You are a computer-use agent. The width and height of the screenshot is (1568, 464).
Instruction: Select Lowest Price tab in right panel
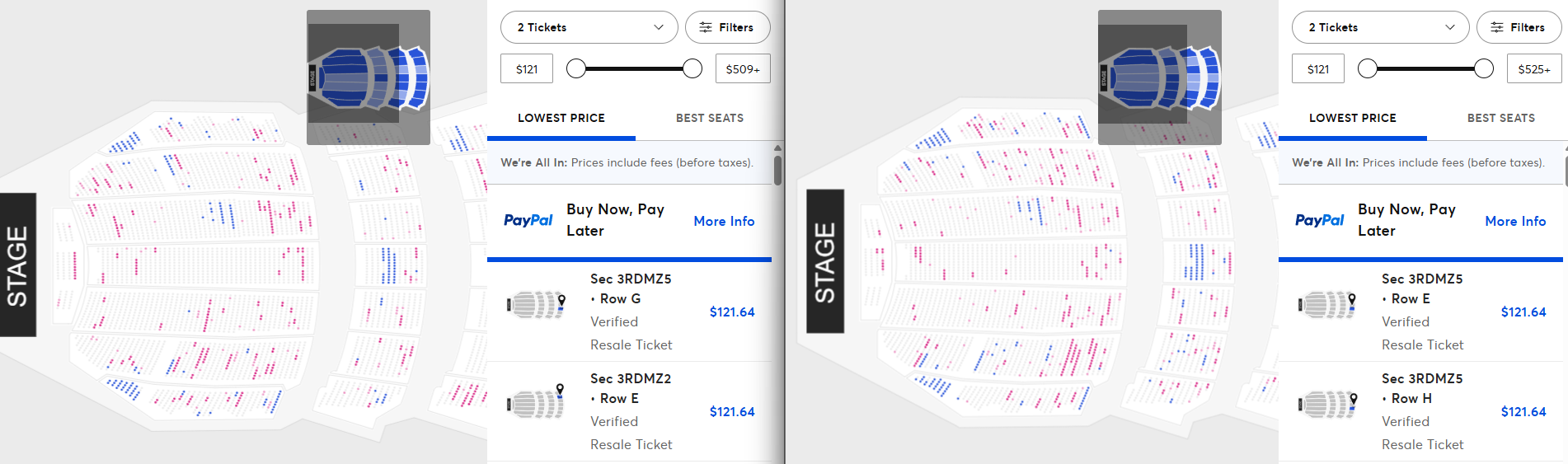1353,118
